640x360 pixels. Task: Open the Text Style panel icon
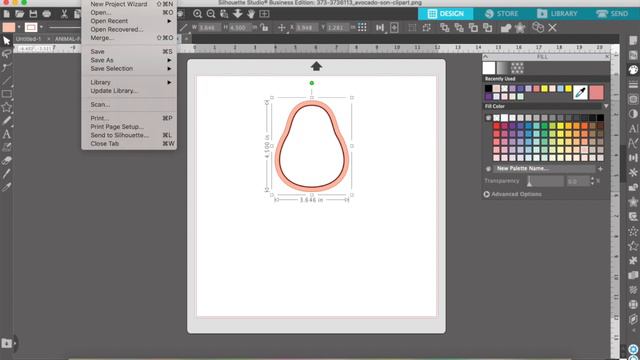point(633,128)
